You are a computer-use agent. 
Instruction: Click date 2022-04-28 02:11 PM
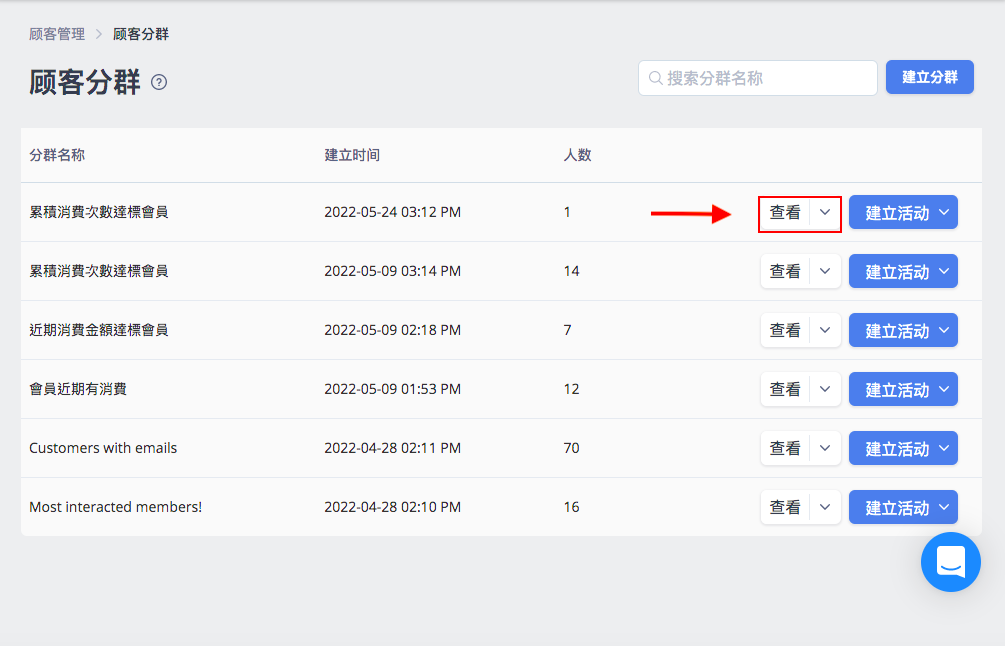click(x=392, y=448)
